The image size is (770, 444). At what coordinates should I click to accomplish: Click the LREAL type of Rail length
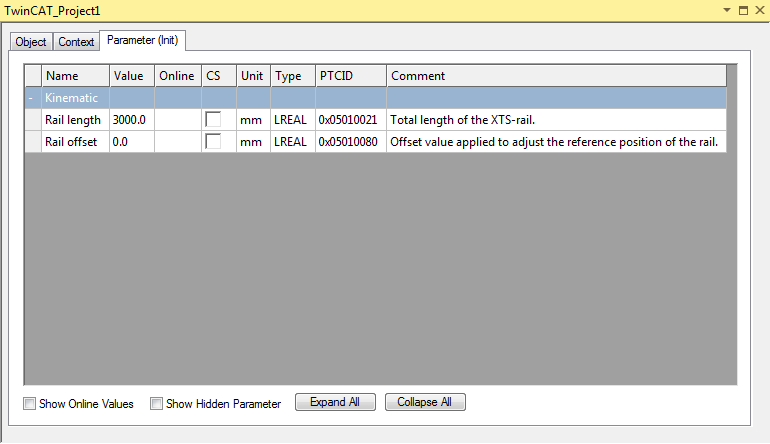coord(293,120)
